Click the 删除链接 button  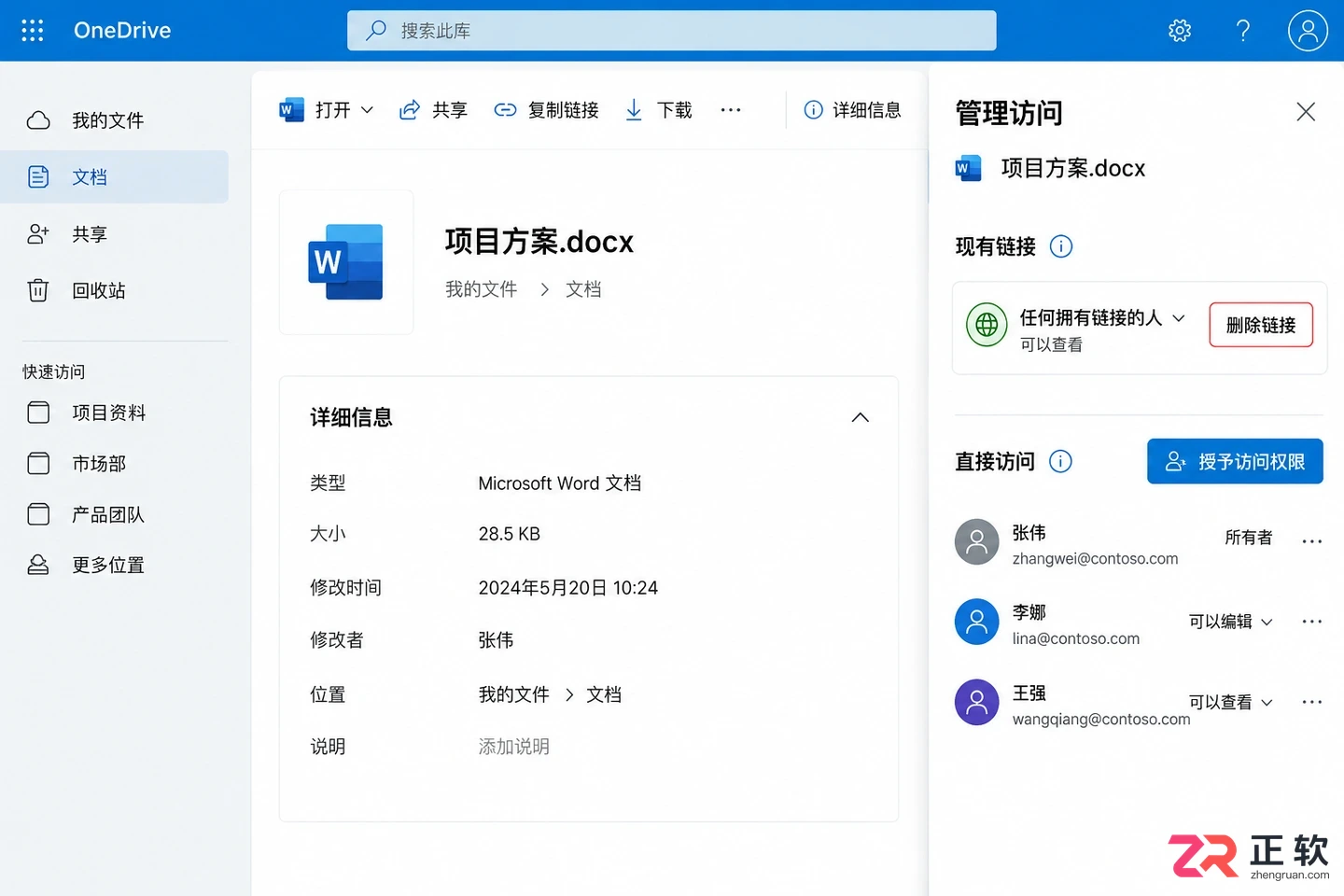click(x=1261, y=325)
